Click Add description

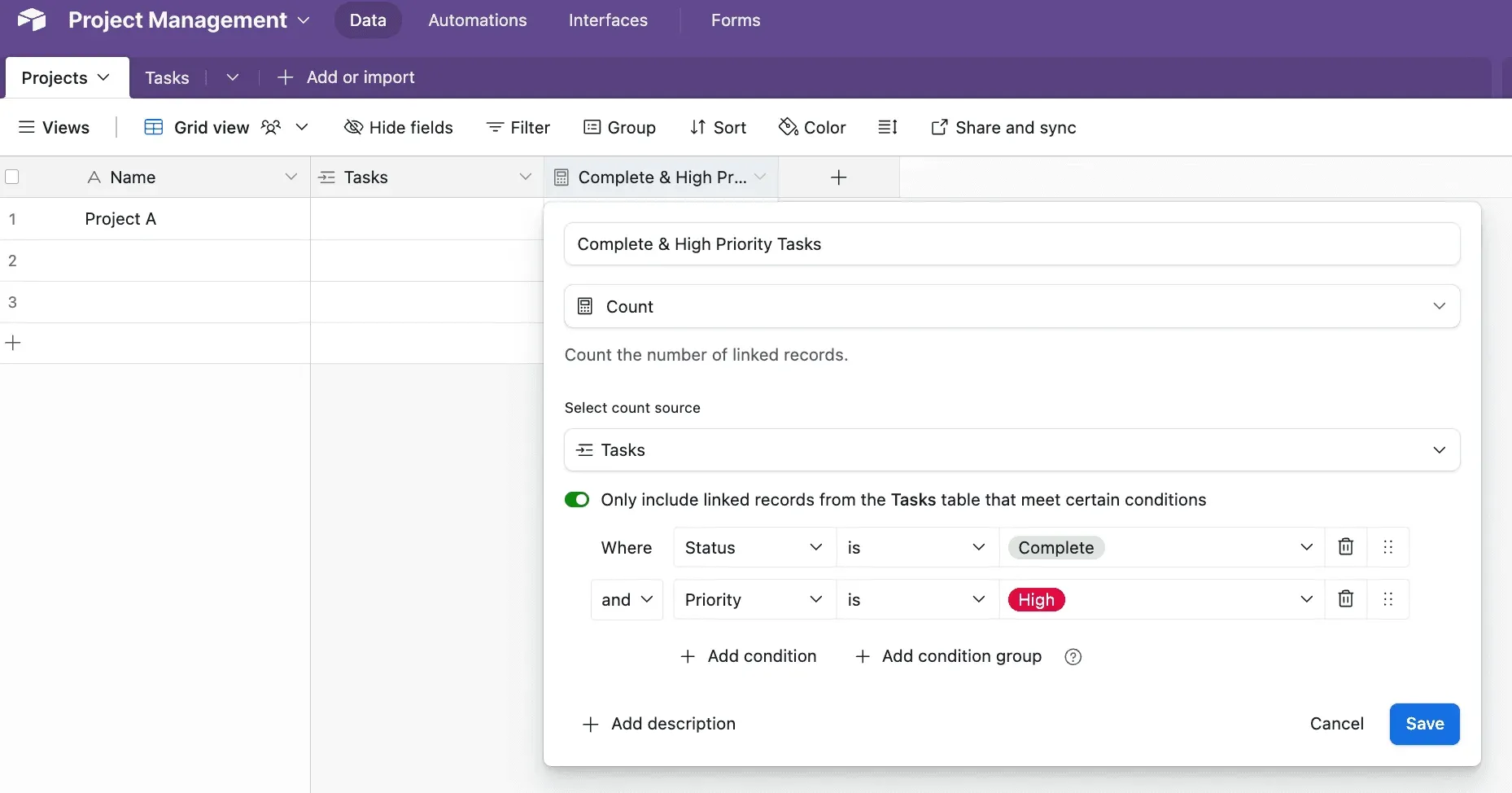659,724
